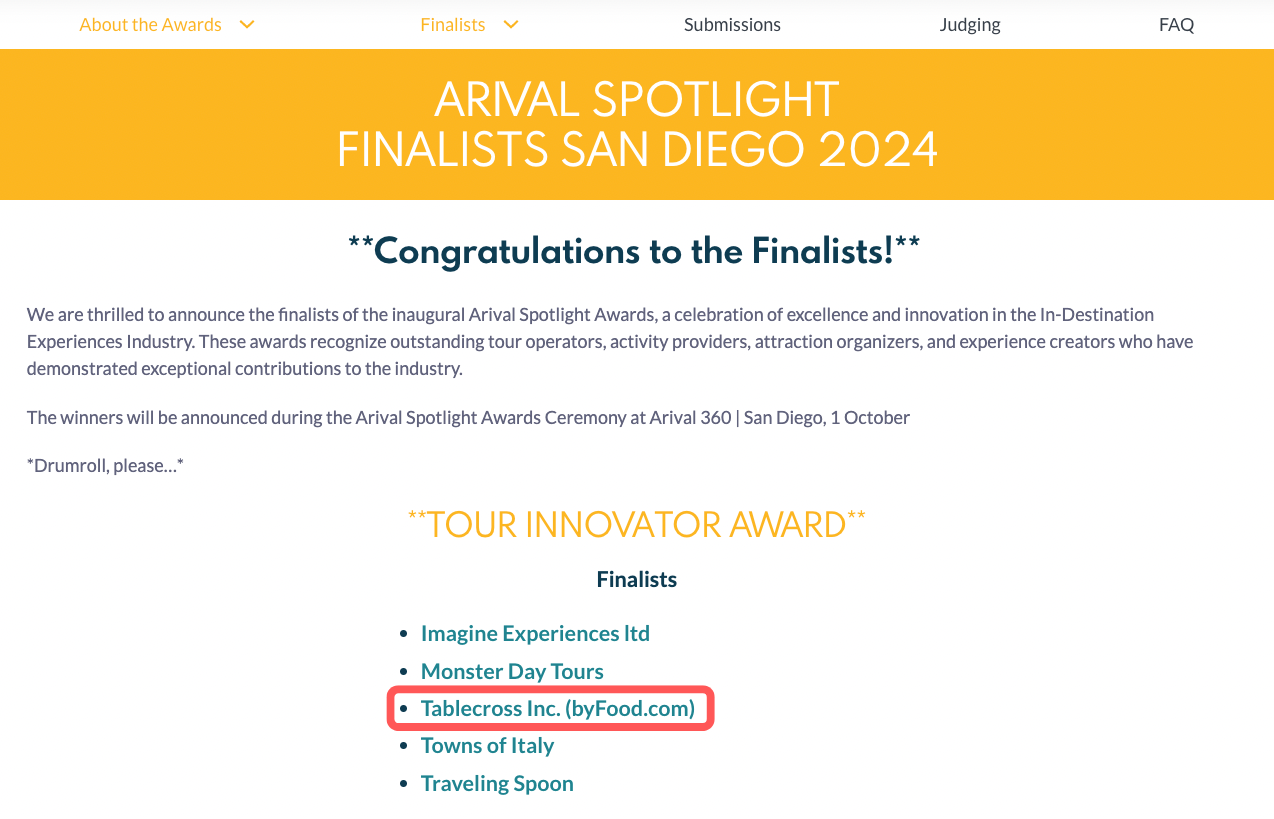Open the Judging navigation link
Image resolution: width=1274 pixels, height=819 pixels.
(x=970, y=25)
